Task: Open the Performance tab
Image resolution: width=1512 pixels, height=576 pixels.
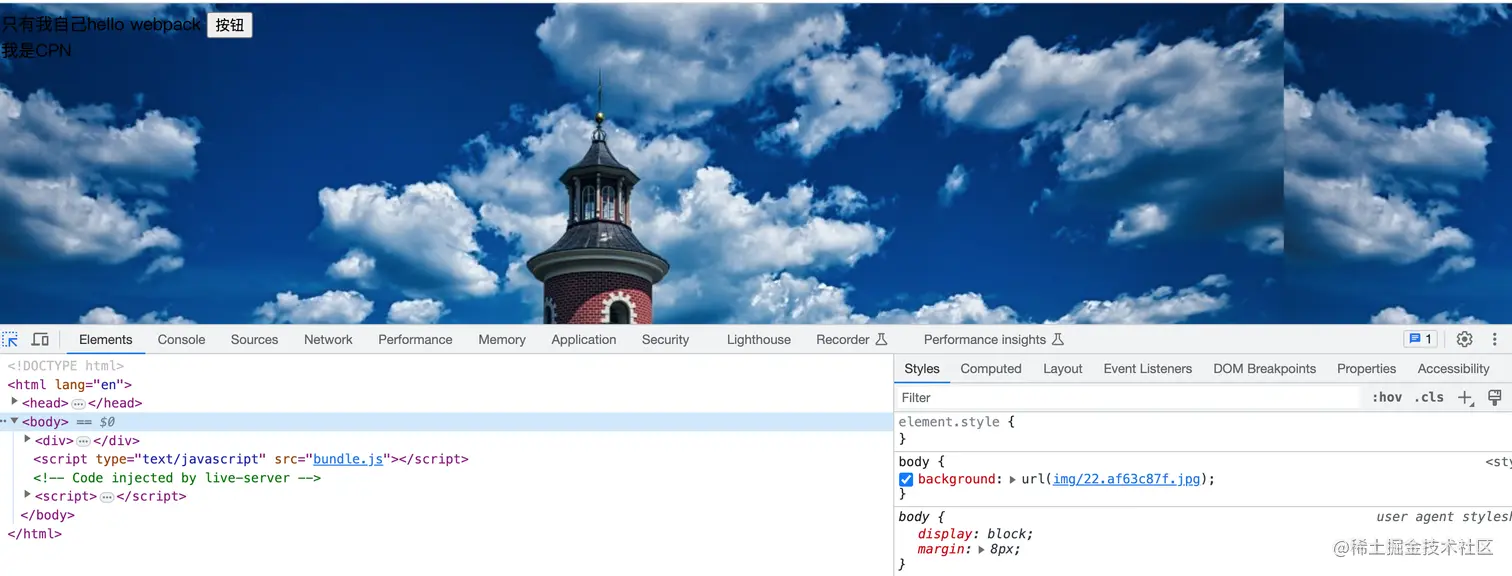Action: tap(415, 340)
